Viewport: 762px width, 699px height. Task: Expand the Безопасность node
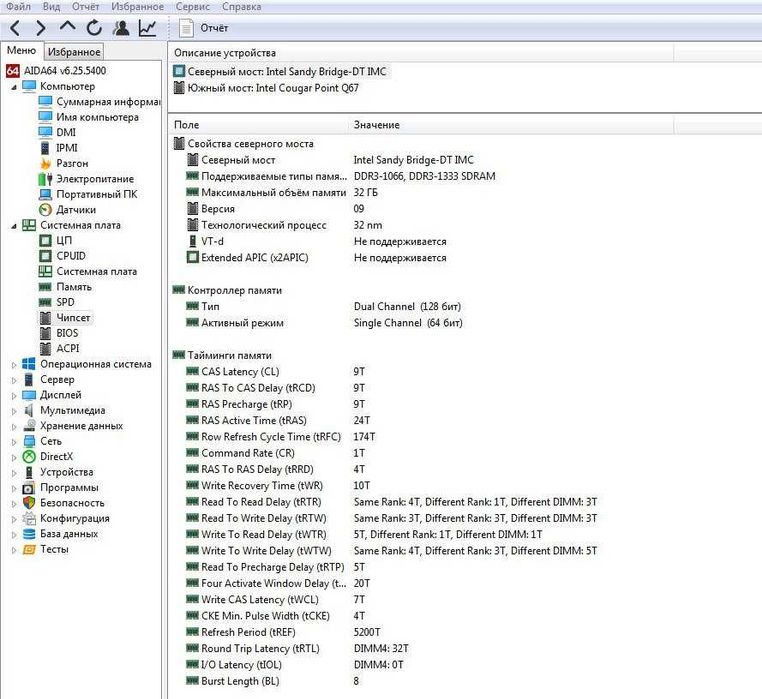(14, 504)
